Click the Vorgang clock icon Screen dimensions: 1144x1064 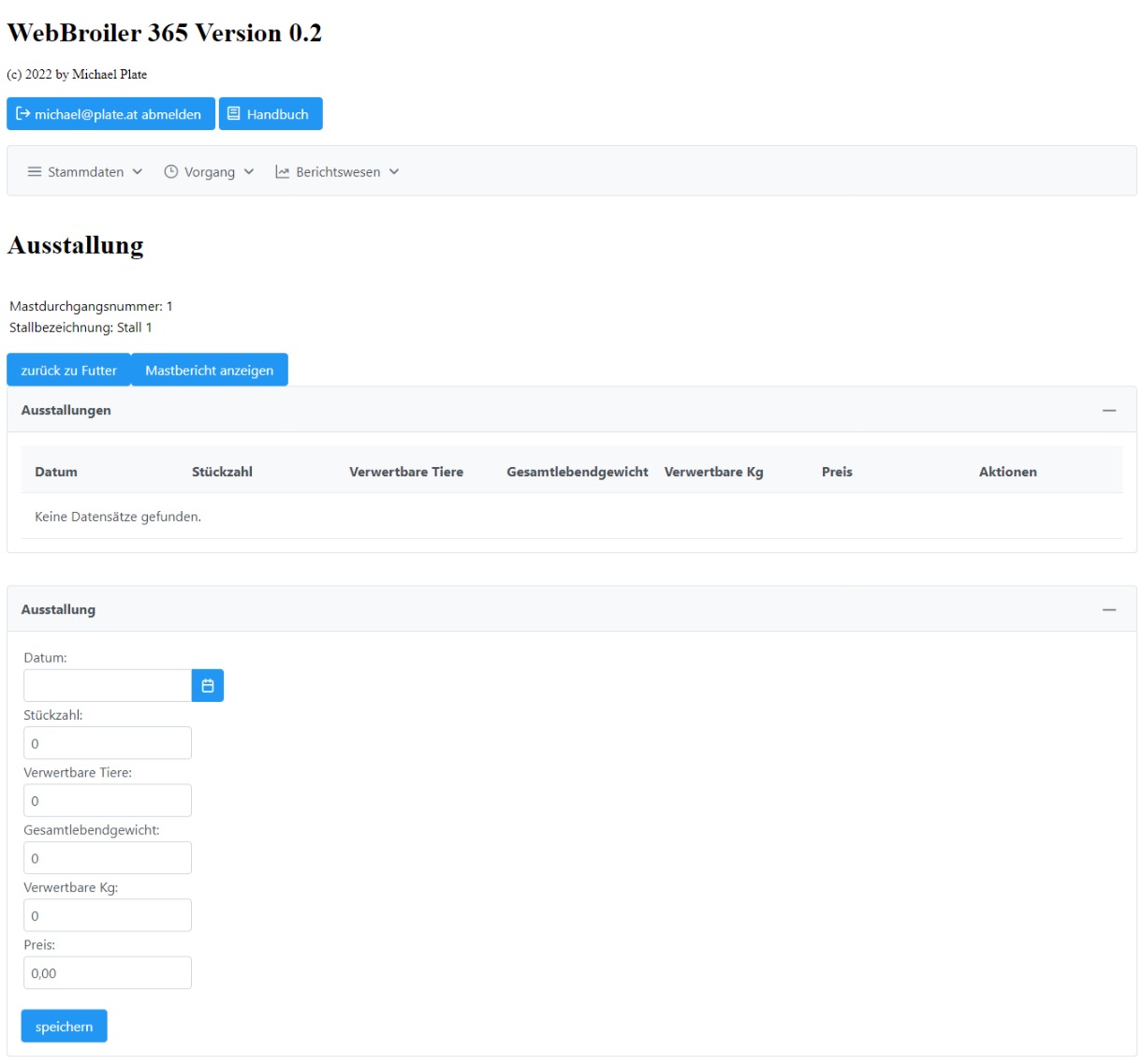pyautogui.click(x=171, y=172)
